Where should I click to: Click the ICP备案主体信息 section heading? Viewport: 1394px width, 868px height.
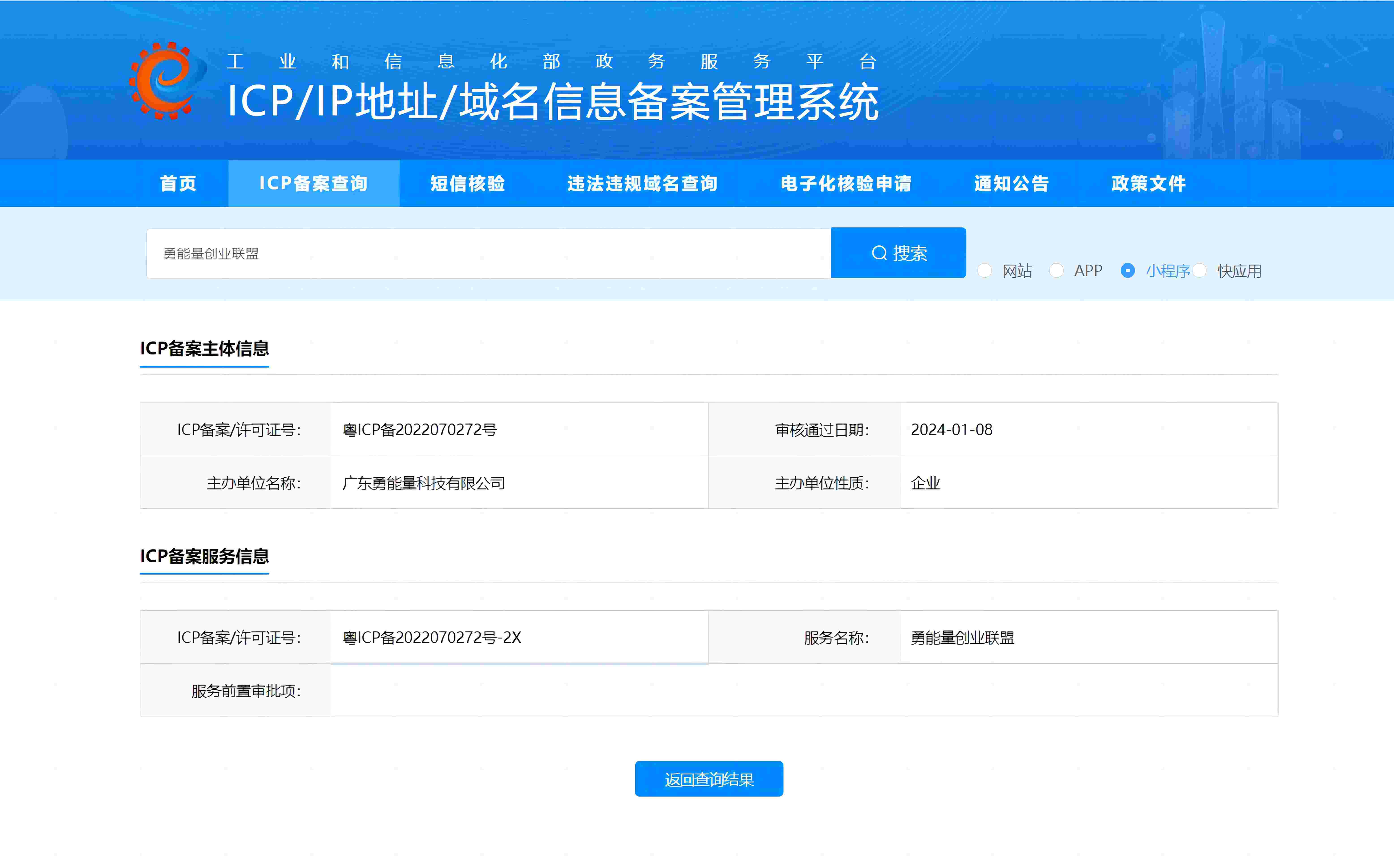(x=204, y=348)
